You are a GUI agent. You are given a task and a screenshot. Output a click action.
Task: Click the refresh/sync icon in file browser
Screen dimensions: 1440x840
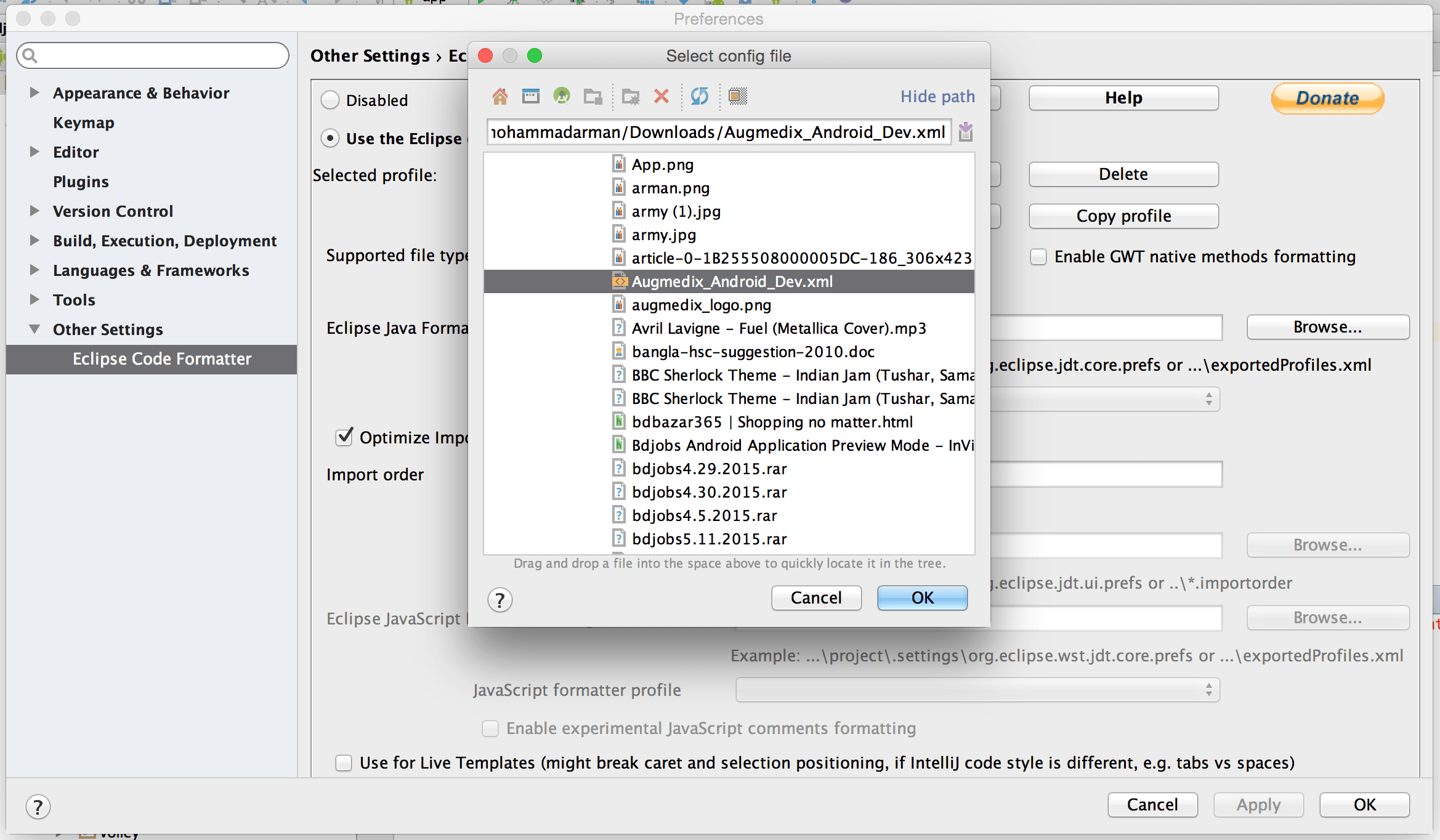tap(699, 96)
